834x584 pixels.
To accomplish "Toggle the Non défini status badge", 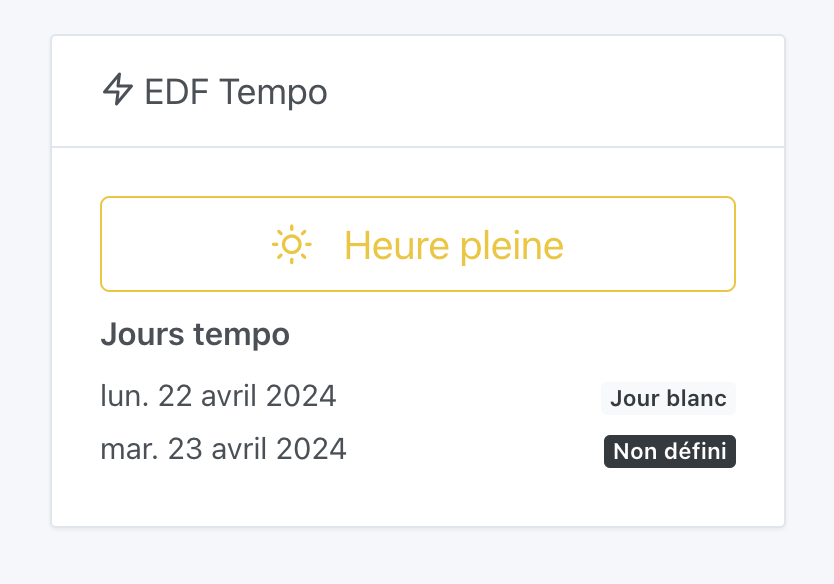I will click(669, 451).
